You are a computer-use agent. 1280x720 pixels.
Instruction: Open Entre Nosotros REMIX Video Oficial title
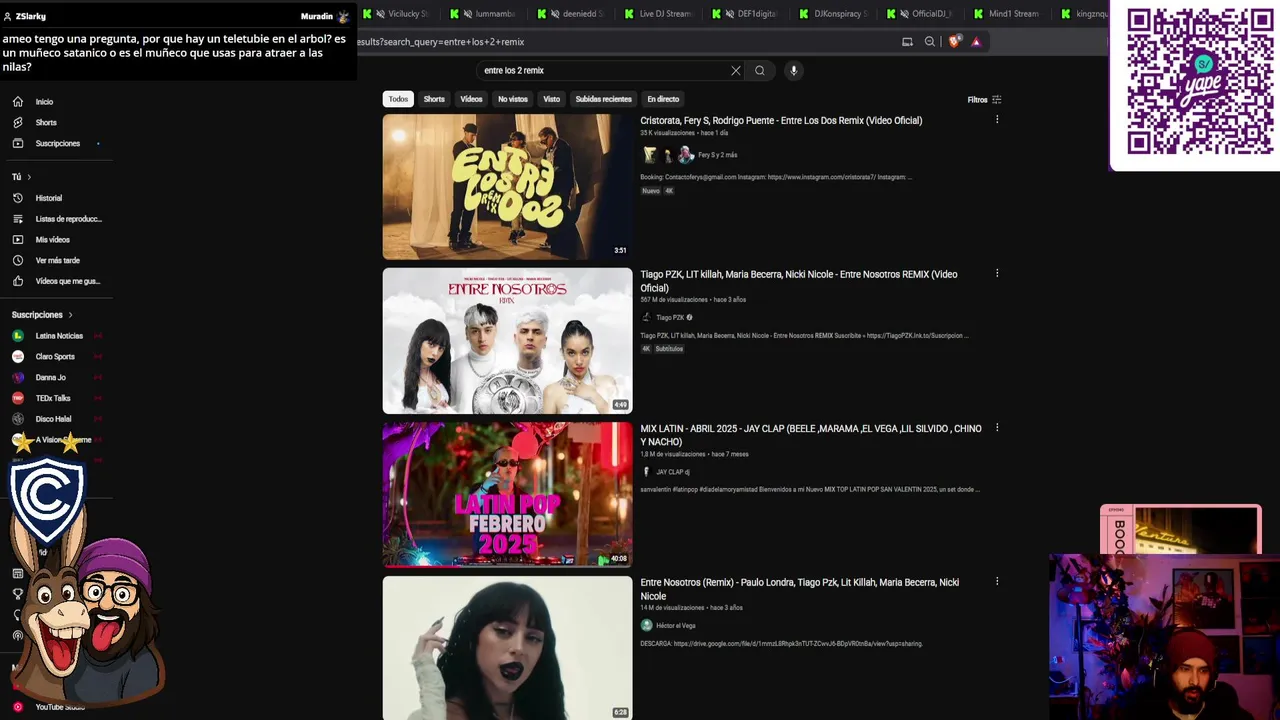(799, 281)
